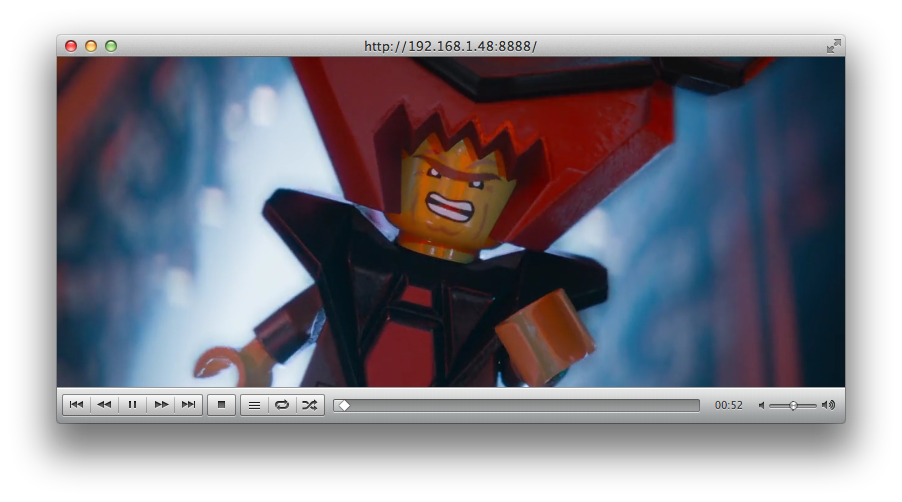
Task: Zoom the window with green button
Action: pos(111,46)
